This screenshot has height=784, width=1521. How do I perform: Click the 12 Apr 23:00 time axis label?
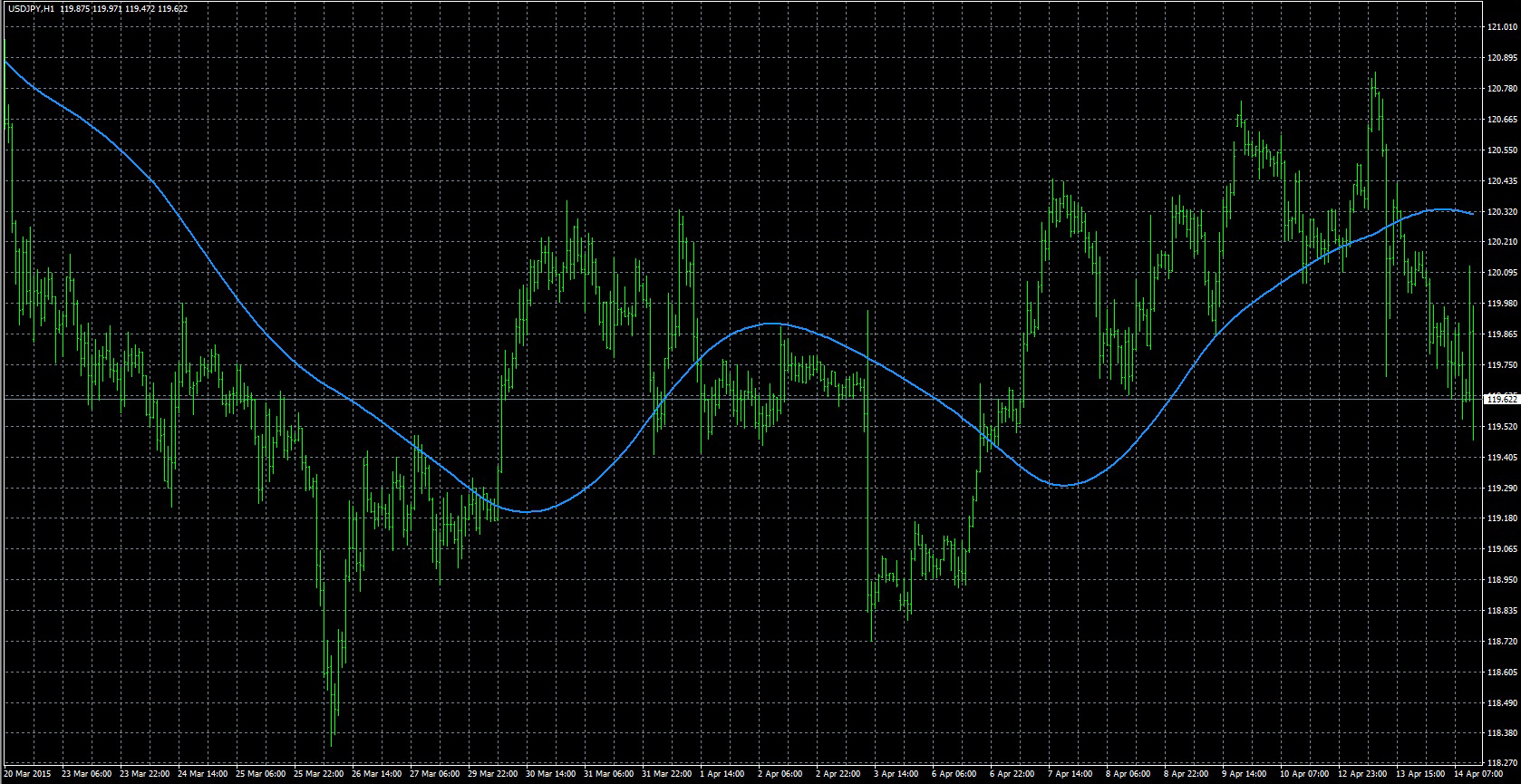[x=1362, y=776]
